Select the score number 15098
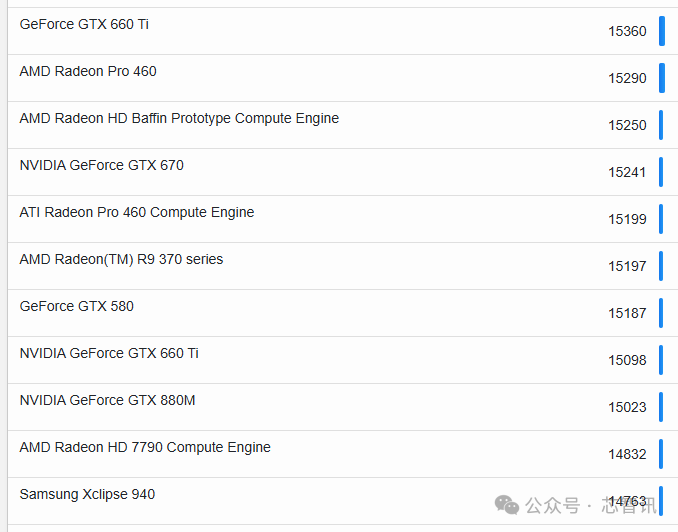The image size is (678, 532). (627, 360)
